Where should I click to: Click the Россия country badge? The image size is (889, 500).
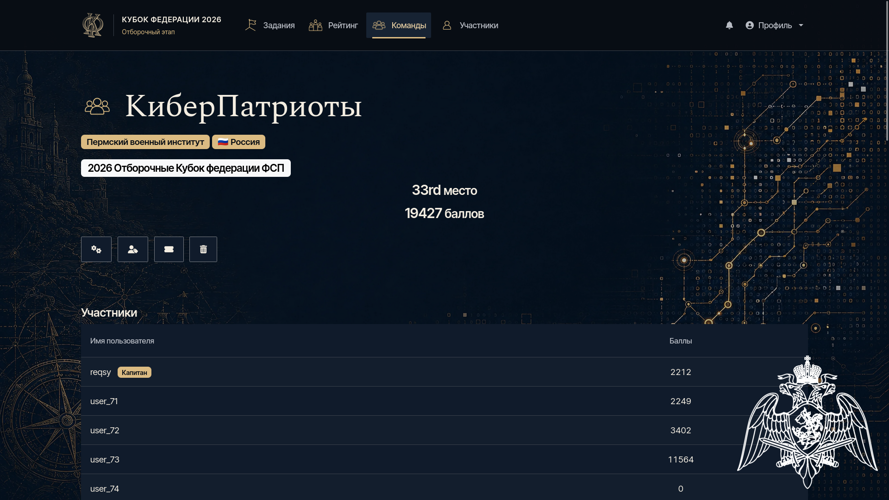(239, 142)
